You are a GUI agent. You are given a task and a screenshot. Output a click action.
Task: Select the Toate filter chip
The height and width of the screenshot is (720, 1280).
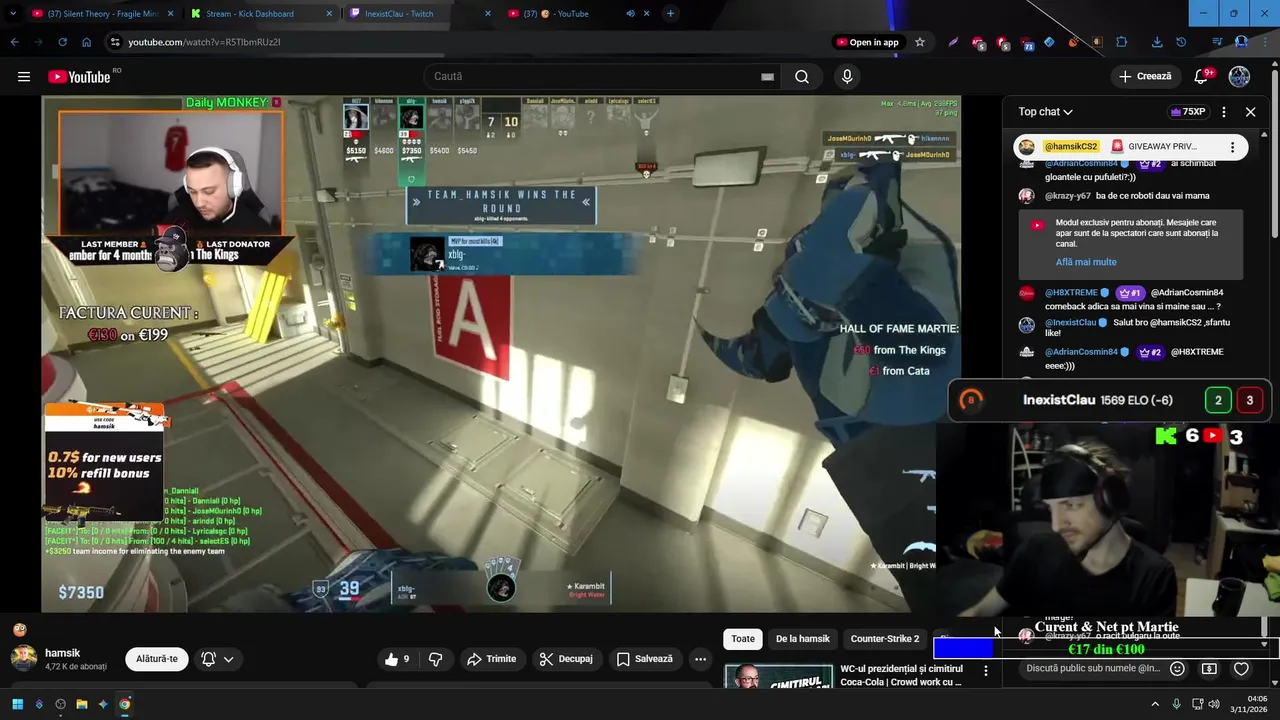tap(743, 639)
